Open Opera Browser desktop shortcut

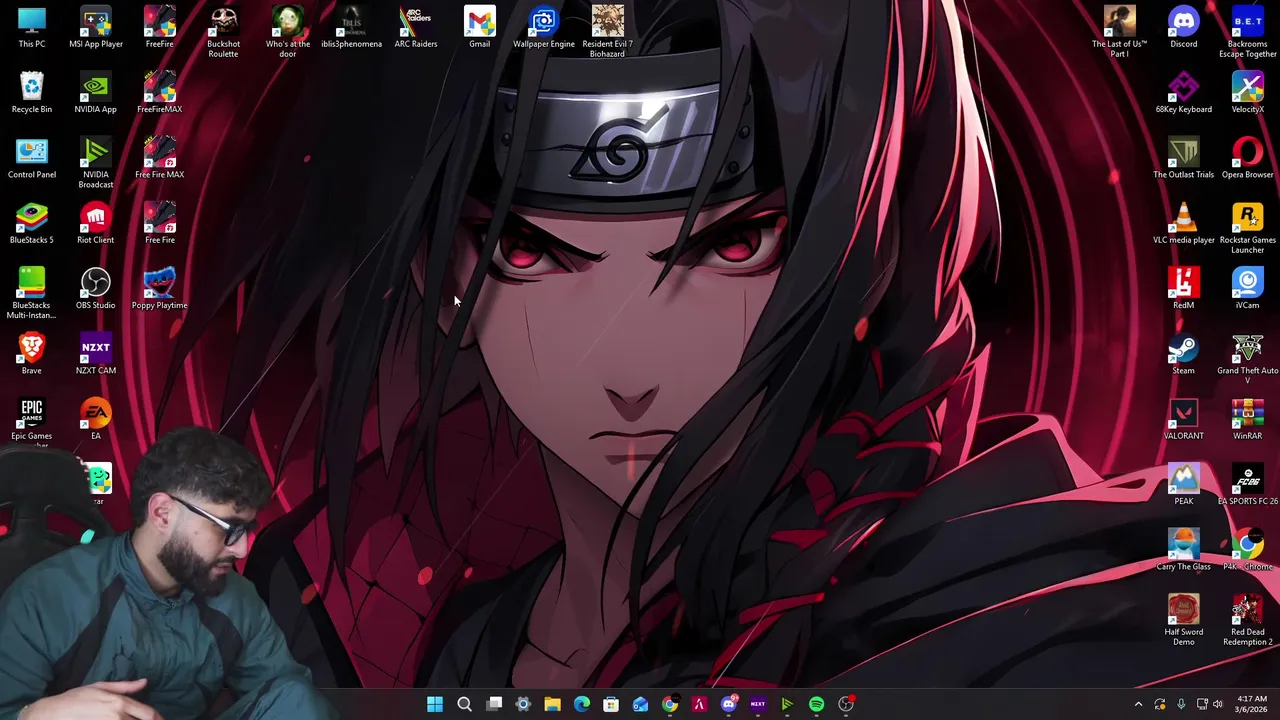click(x=1247, y=158)
